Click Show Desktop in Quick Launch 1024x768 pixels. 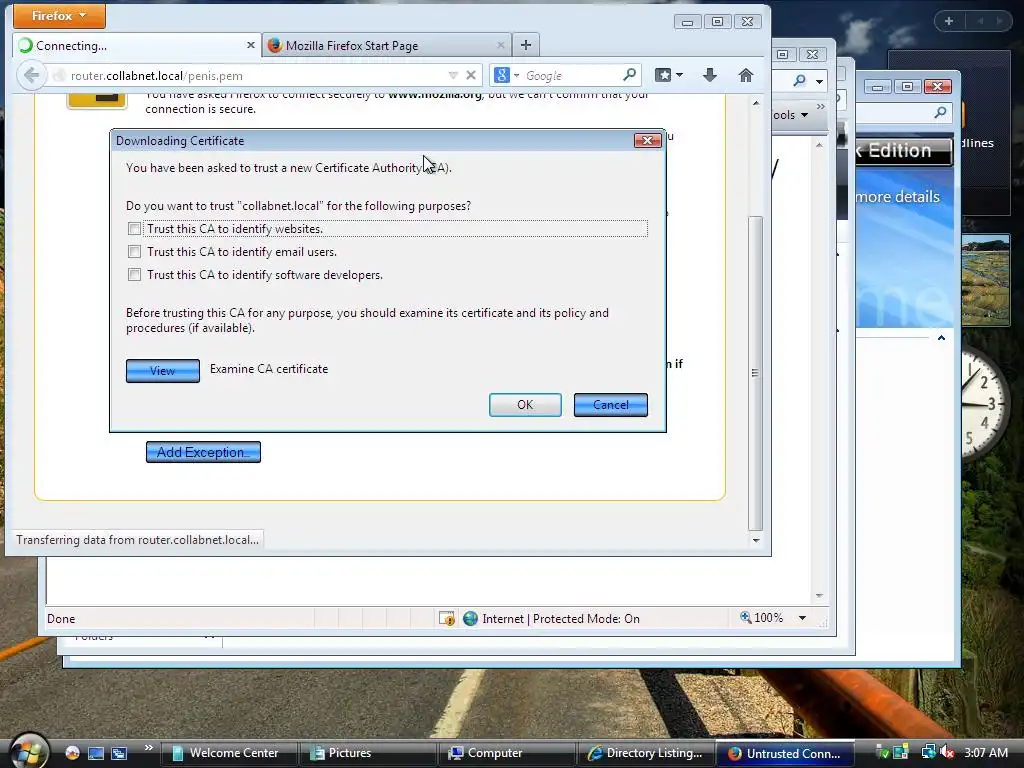pyautogui.click(x=96, y=753)
